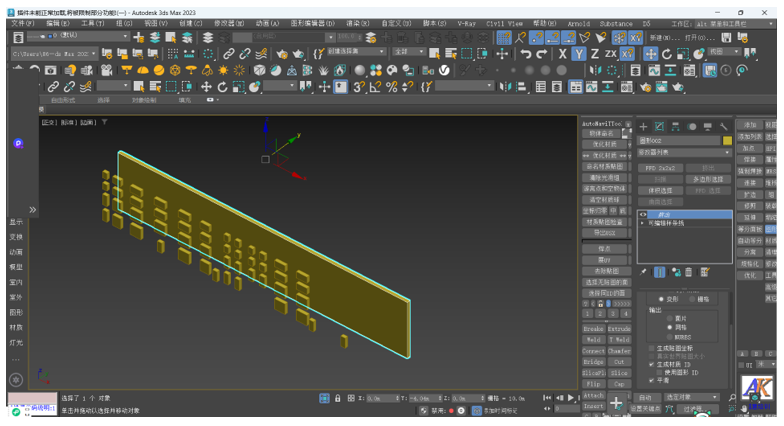The width and height of the screenshot is (784, 426).
Task: Click the object name field
Action: tap(675, 141)
